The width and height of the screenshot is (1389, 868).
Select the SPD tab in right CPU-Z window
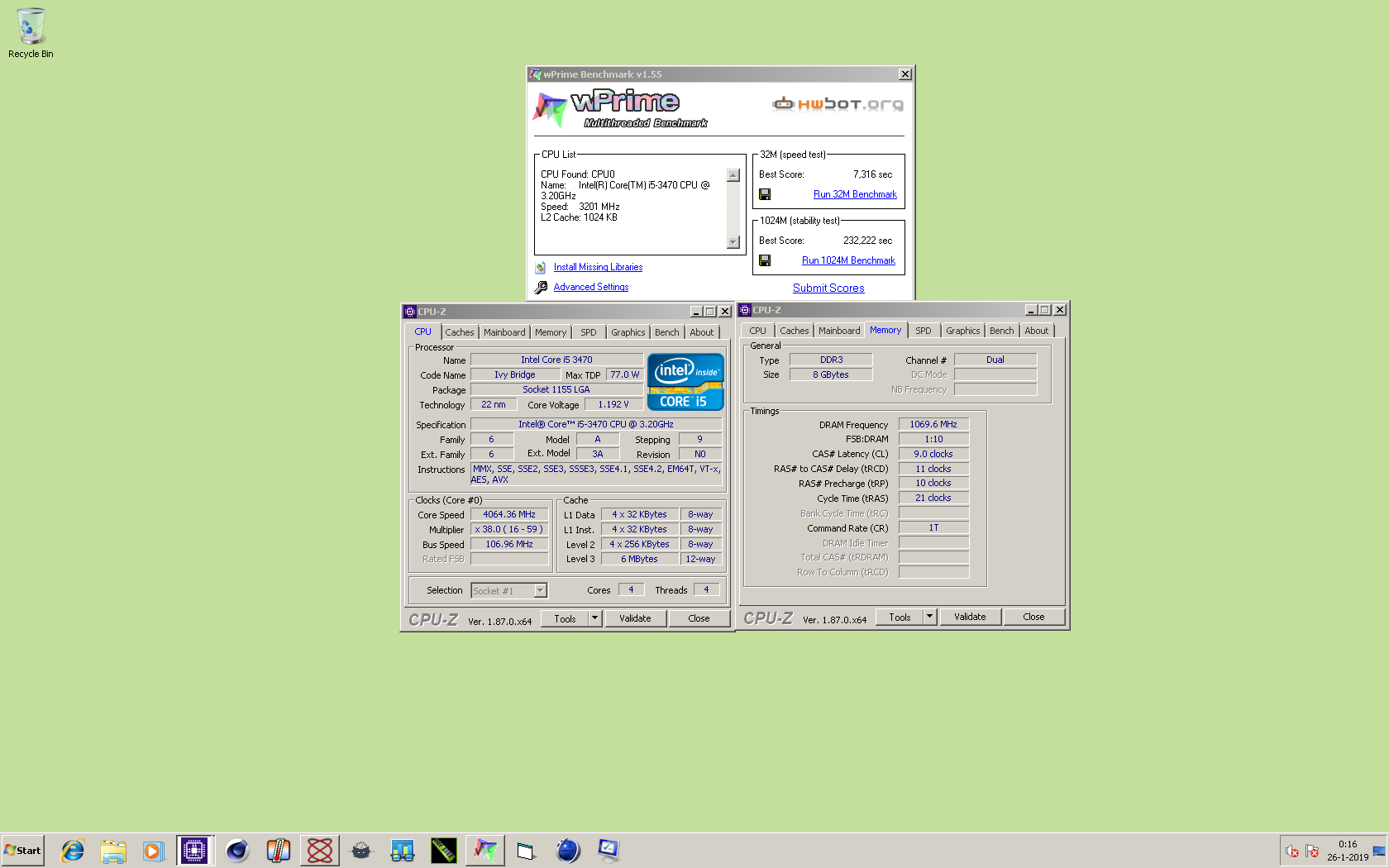(x=924, y=331)
